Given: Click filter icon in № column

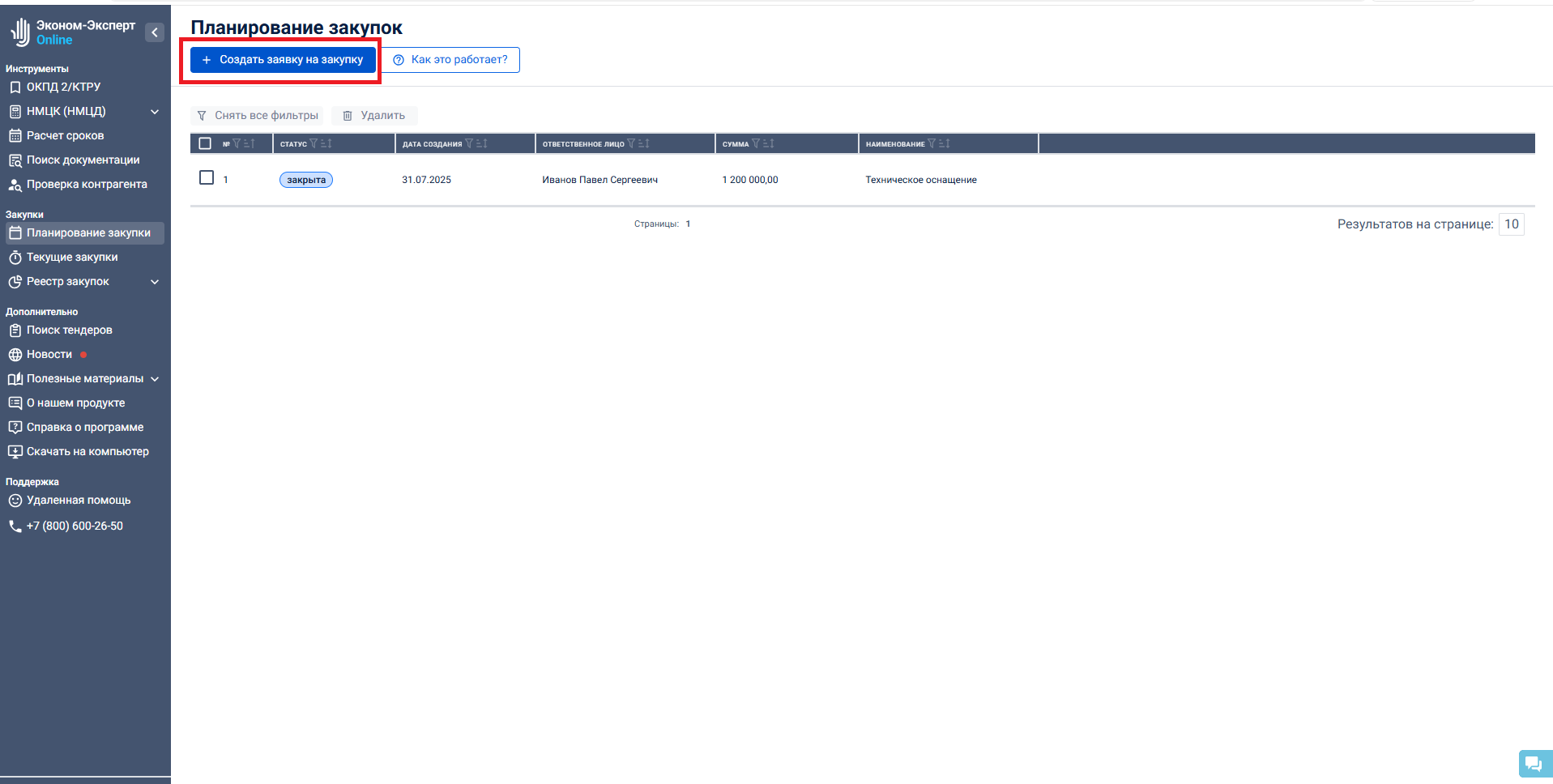Looking at the screenshot, I should pyautogui.click(x=237, y=143).
